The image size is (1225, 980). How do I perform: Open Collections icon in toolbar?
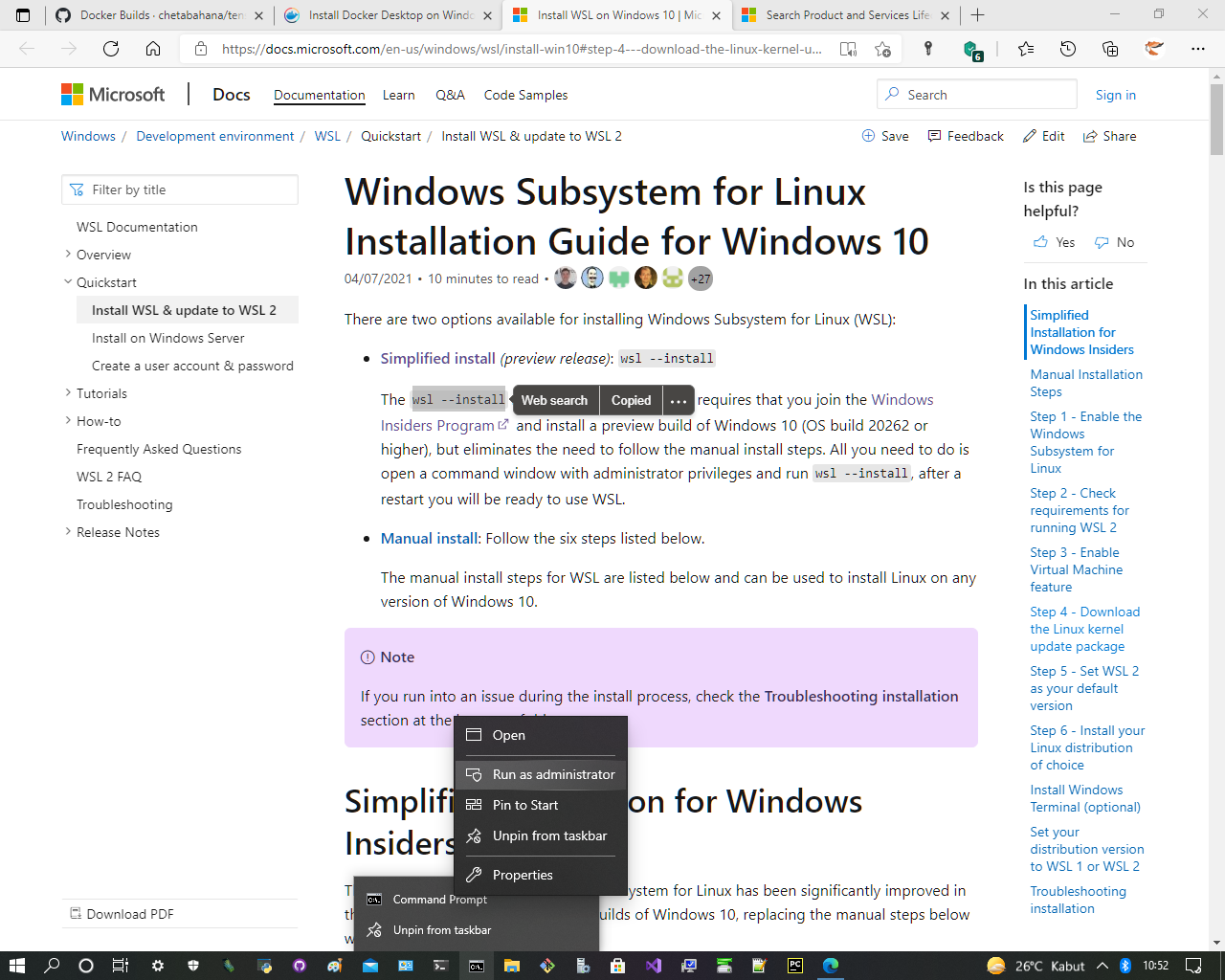tap(1110, 49)
